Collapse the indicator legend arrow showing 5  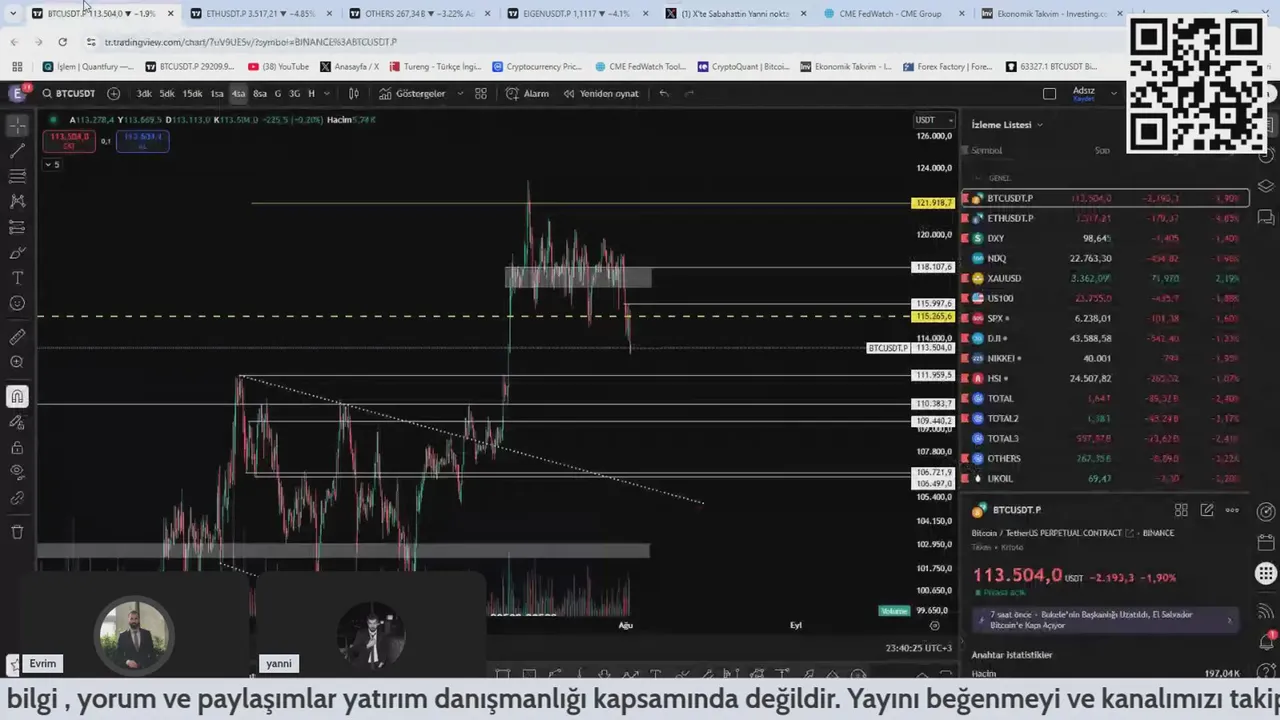click(52, 164)
